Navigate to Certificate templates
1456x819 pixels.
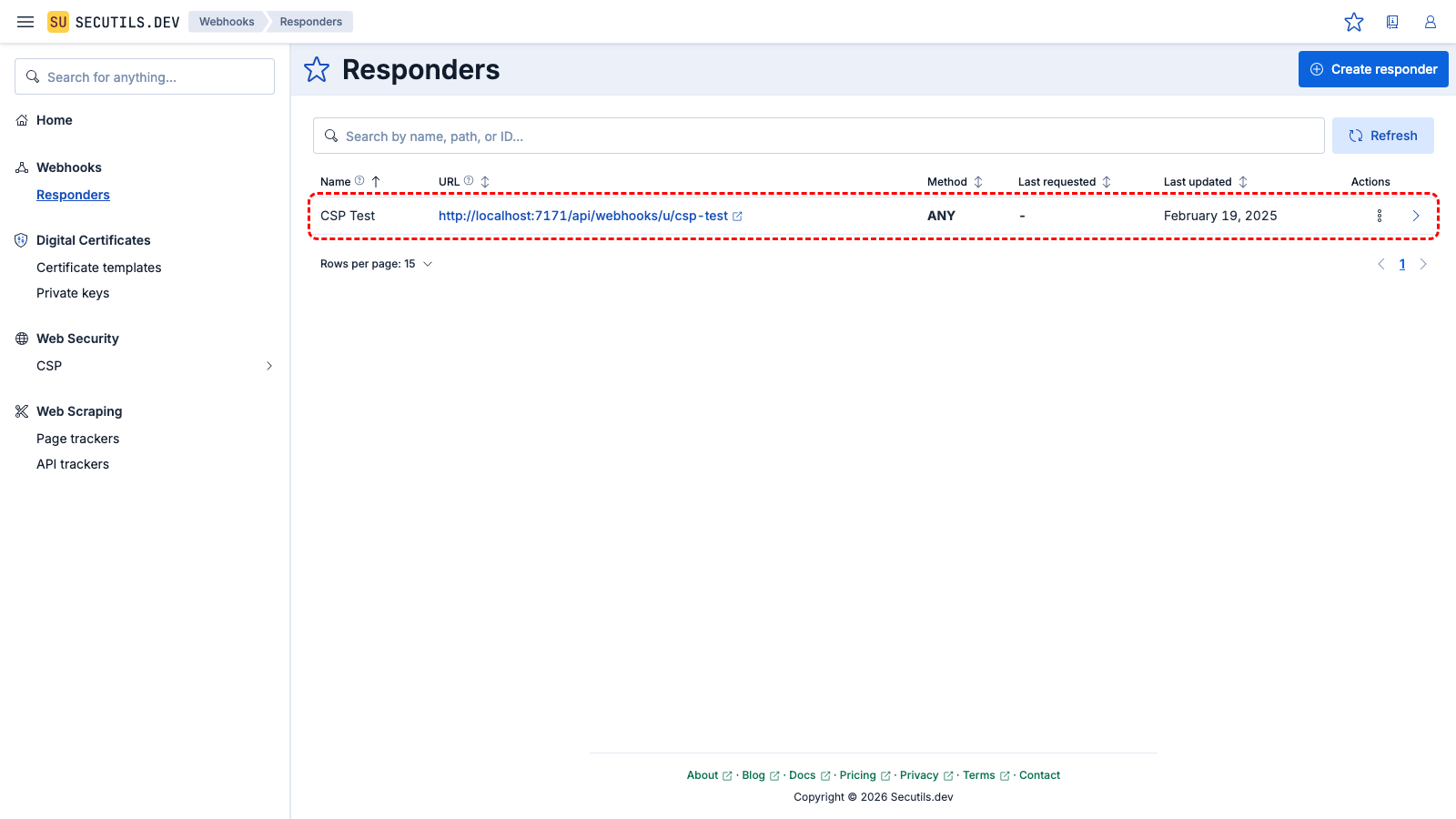[98, 267]
